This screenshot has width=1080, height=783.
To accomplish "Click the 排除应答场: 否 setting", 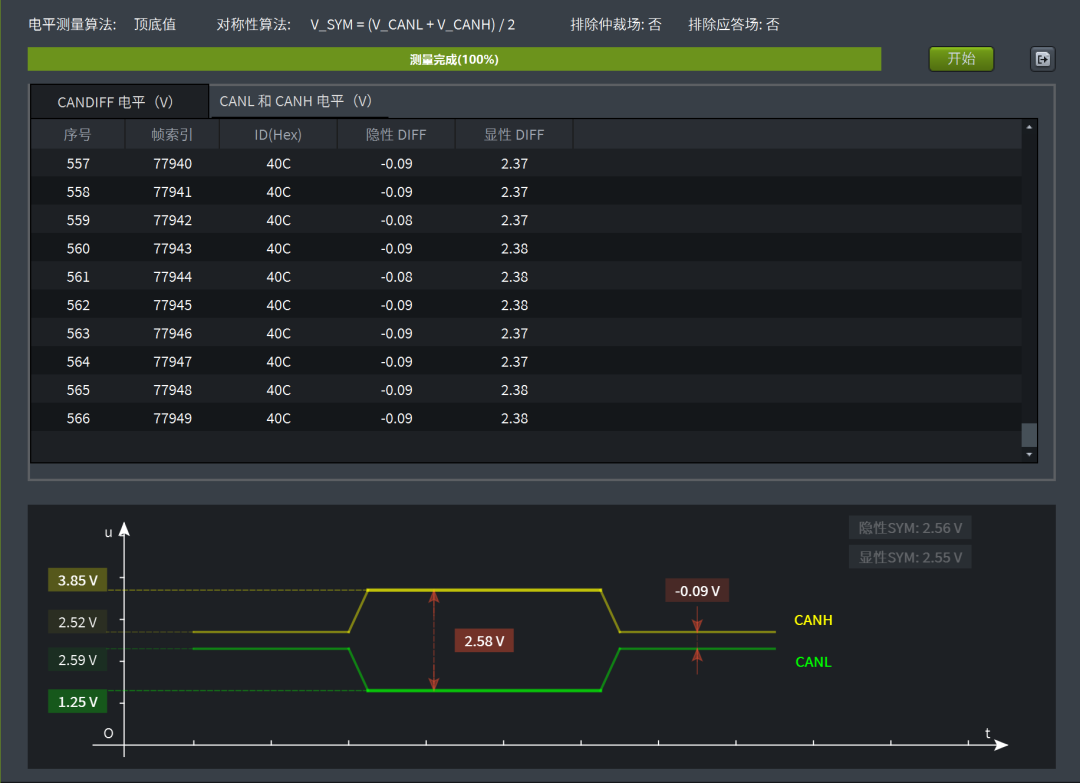I will point(734,24).
